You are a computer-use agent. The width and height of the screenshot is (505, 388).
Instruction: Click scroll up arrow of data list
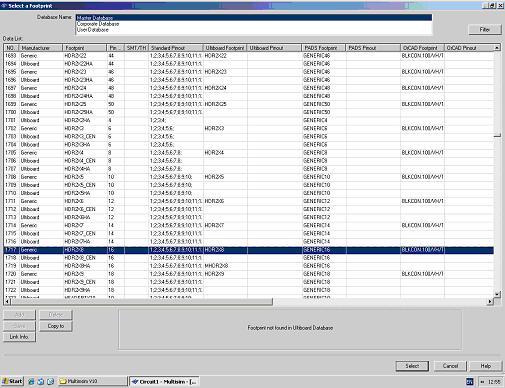pos(497,48)
